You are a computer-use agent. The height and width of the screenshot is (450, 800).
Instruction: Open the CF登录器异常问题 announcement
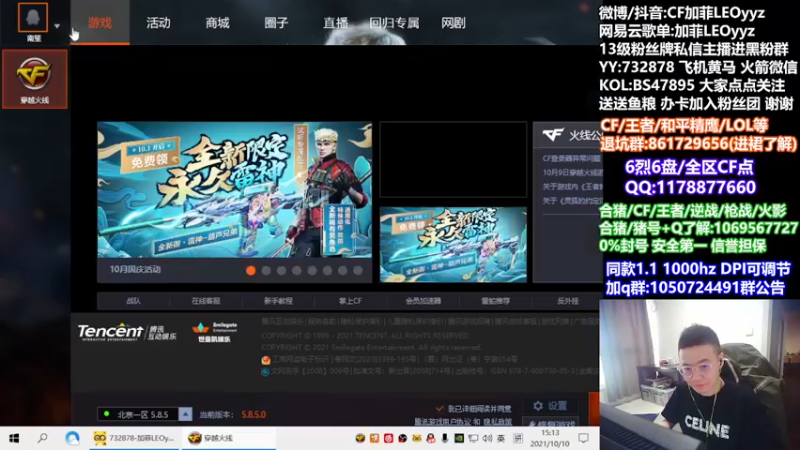coord(571,159)
